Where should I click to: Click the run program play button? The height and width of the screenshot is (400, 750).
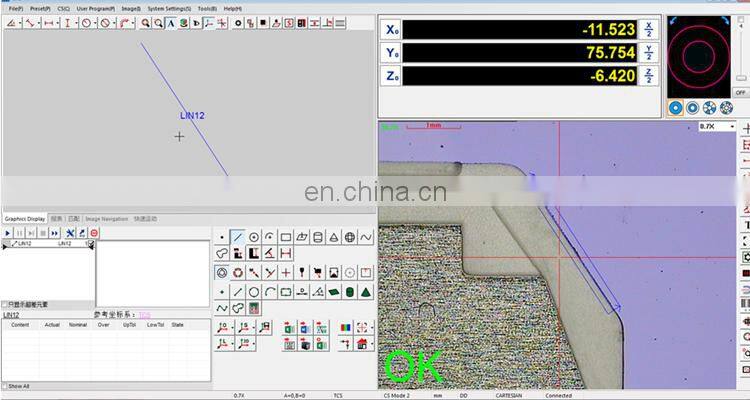(8, 233)
